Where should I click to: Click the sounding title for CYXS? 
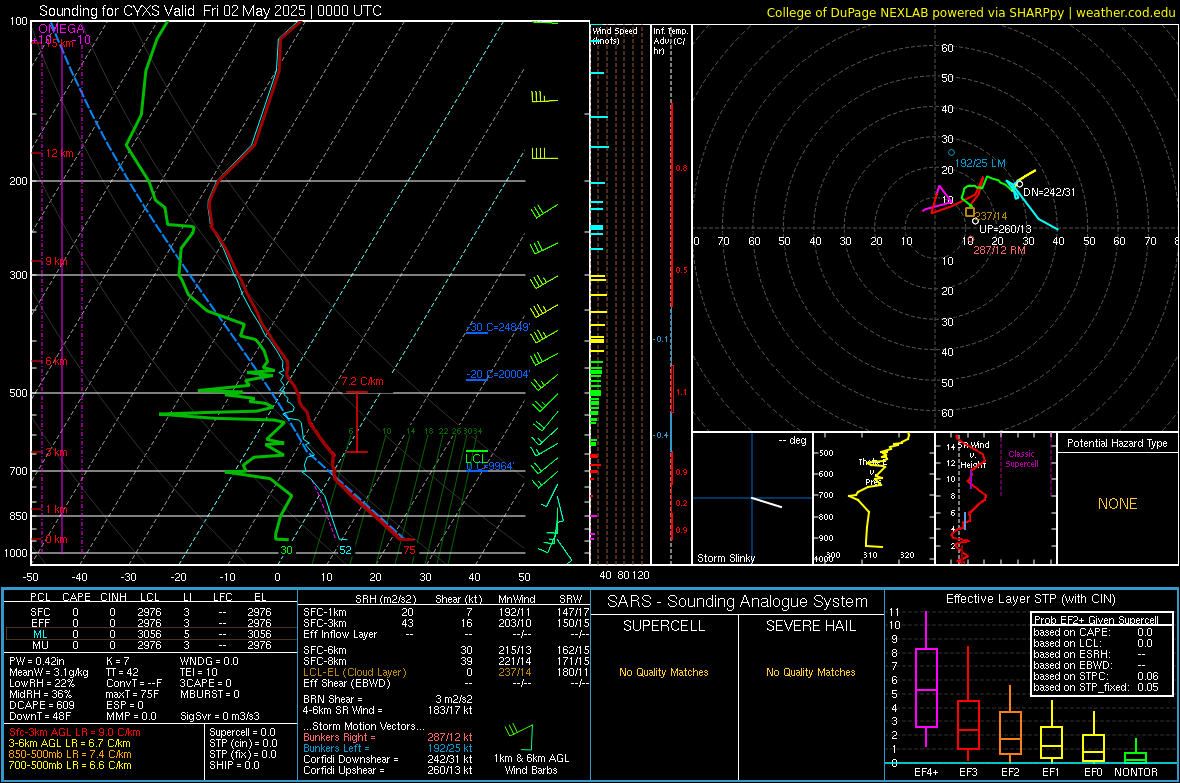click(x=210, y=11)
